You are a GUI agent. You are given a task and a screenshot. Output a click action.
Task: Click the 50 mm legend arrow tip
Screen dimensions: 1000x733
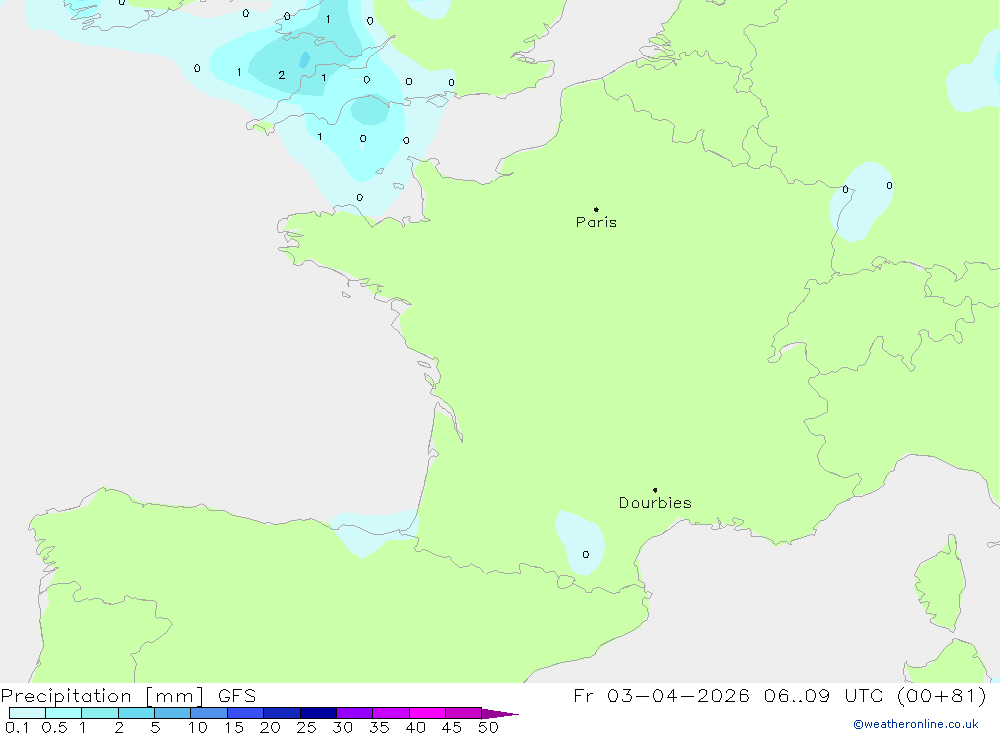(499, 713)
